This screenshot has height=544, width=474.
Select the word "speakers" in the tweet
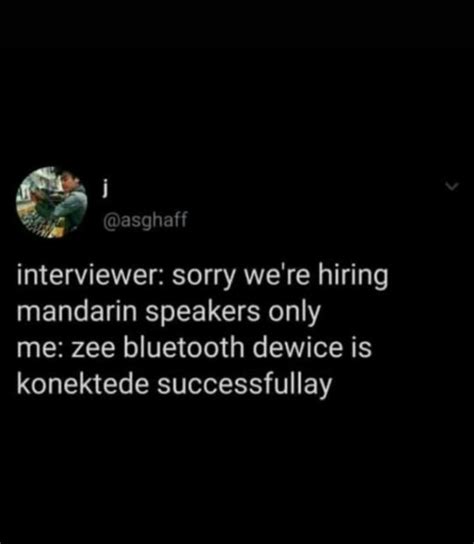[x=203, y=314]
